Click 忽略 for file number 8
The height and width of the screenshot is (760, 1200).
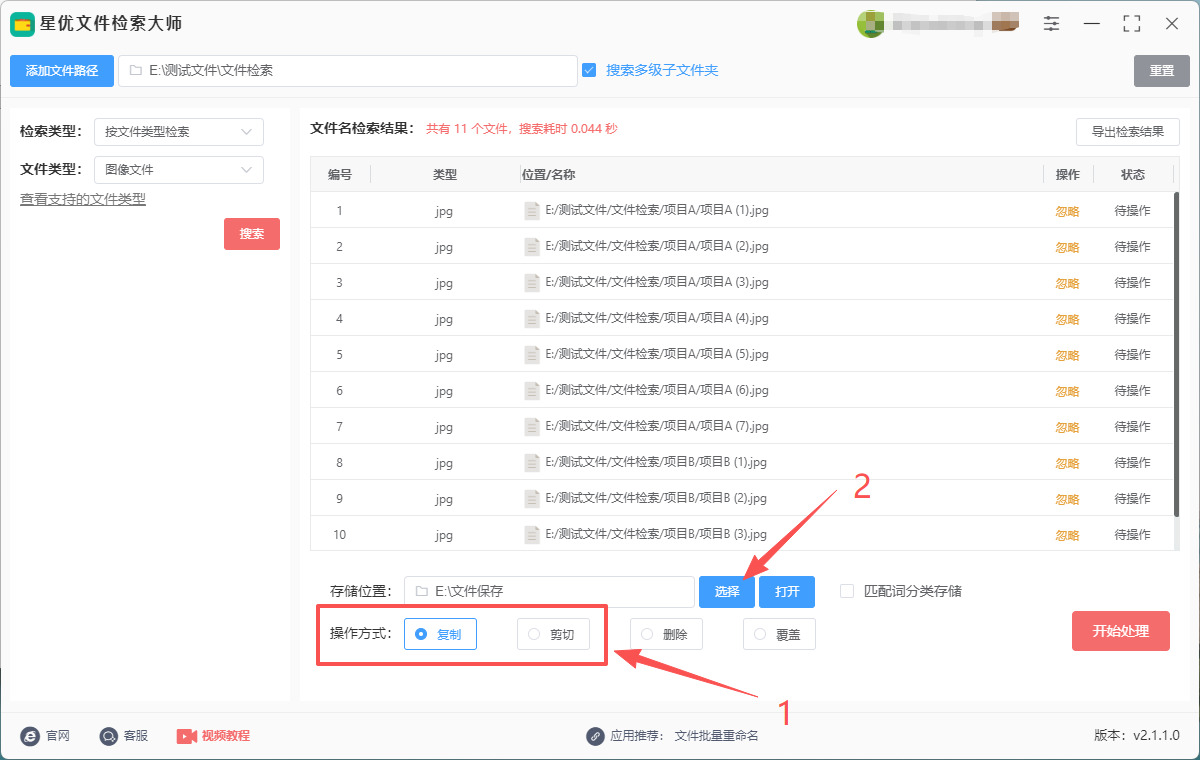[1068, 463]
